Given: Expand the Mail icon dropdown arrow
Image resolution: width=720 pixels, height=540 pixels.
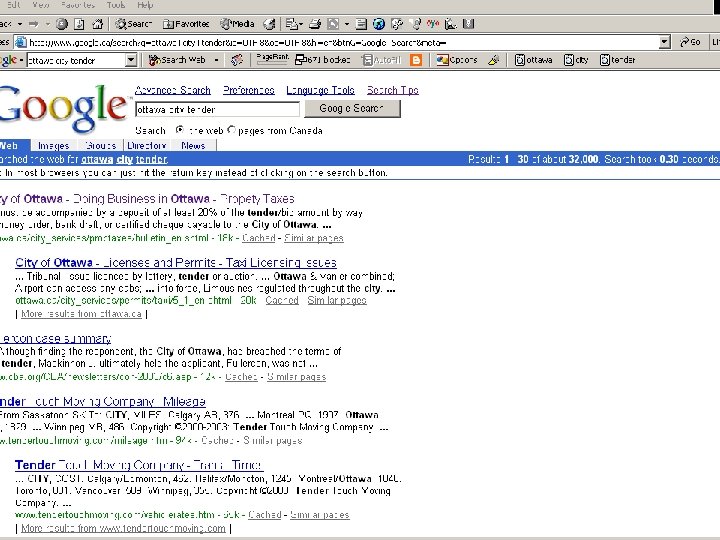Looking at the screenshot, I should 301,24.
